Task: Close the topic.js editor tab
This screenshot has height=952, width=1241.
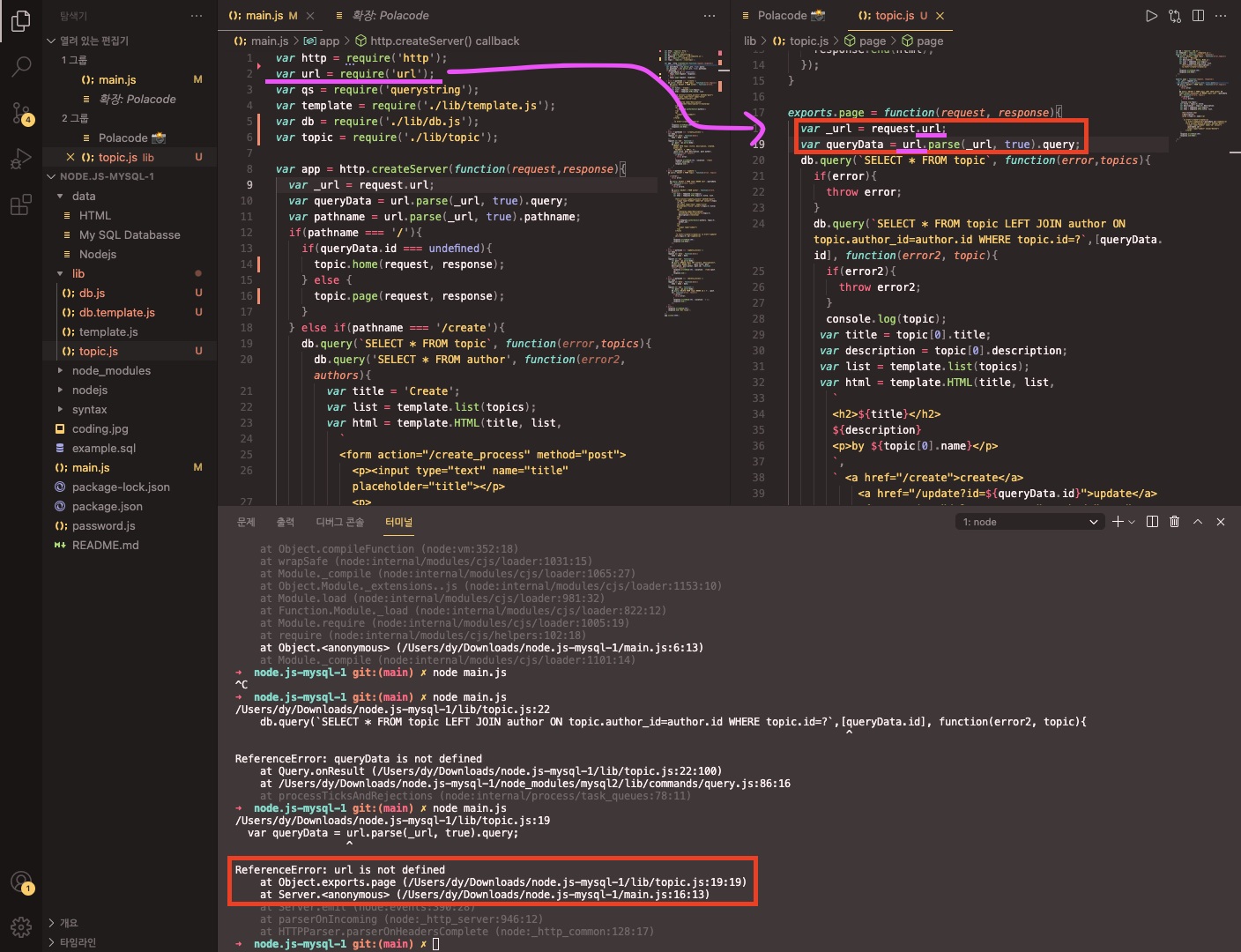Action: click(940, 16)
